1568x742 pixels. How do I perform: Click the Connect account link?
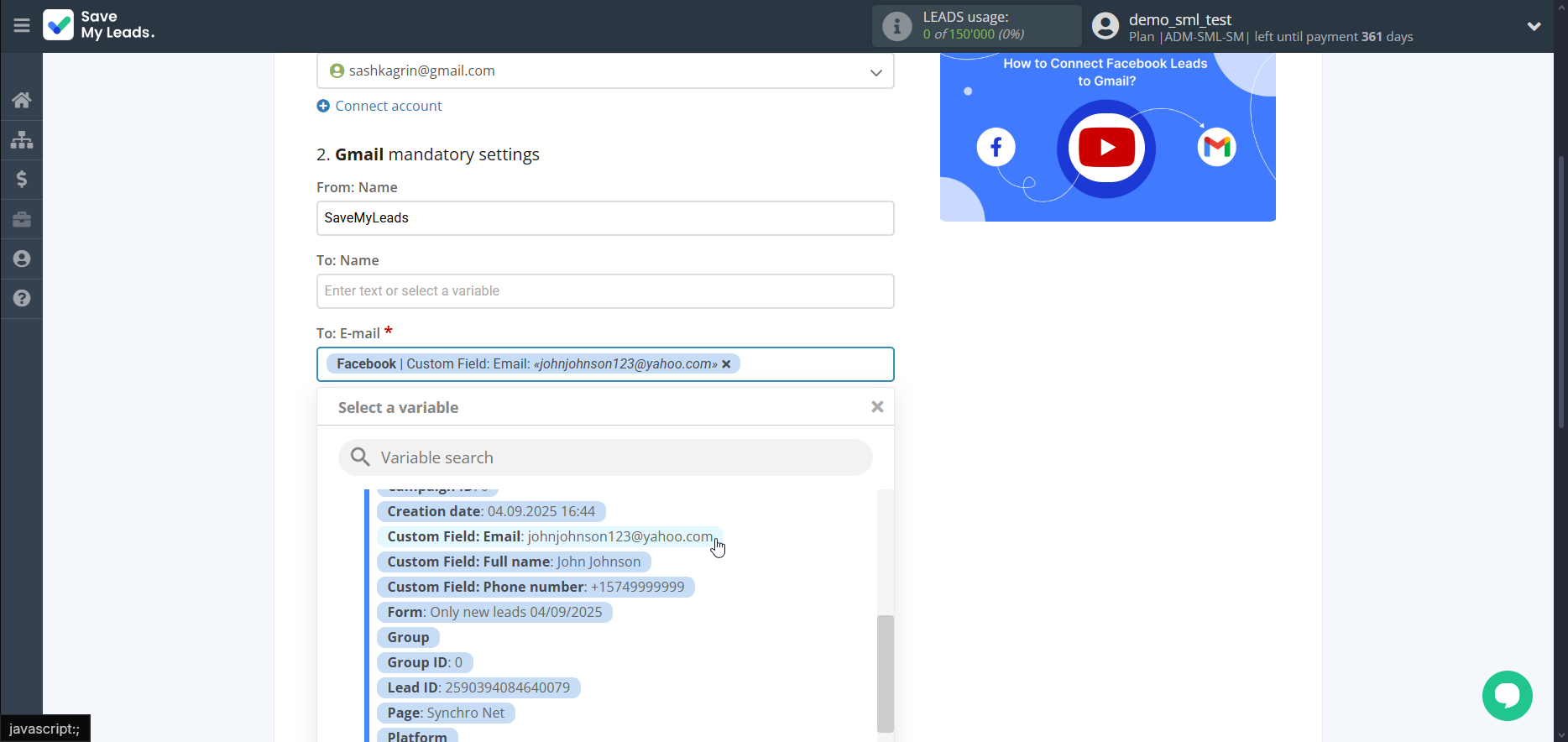click(388, 106)
